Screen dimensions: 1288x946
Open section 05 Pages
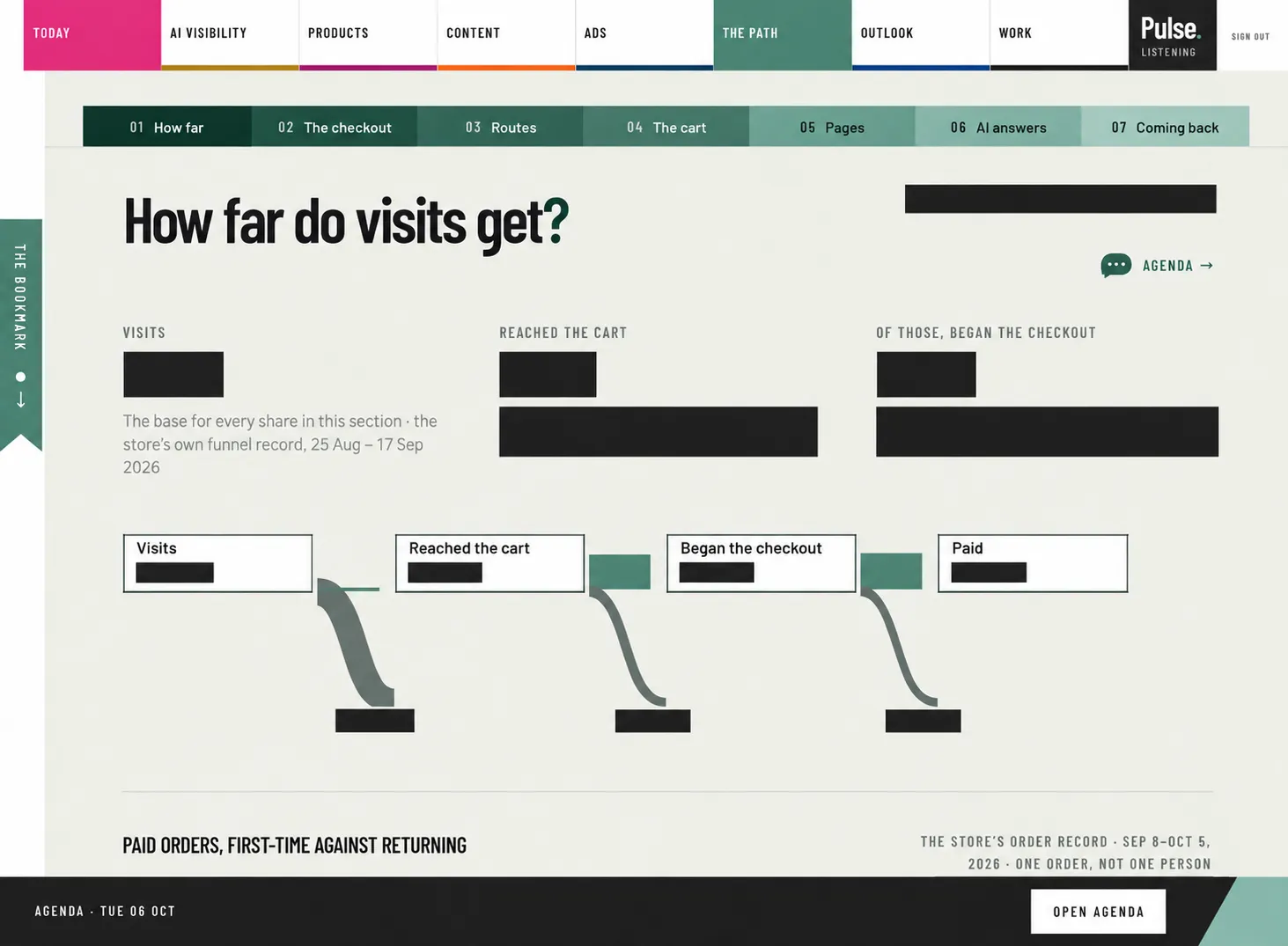click(832, 127)
